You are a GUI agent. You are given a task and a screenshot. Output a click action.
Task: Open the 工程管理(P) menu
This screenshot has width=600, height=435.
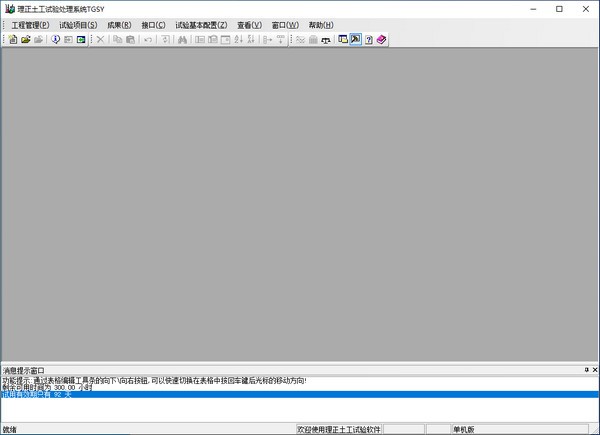click(x=30, y=25)
